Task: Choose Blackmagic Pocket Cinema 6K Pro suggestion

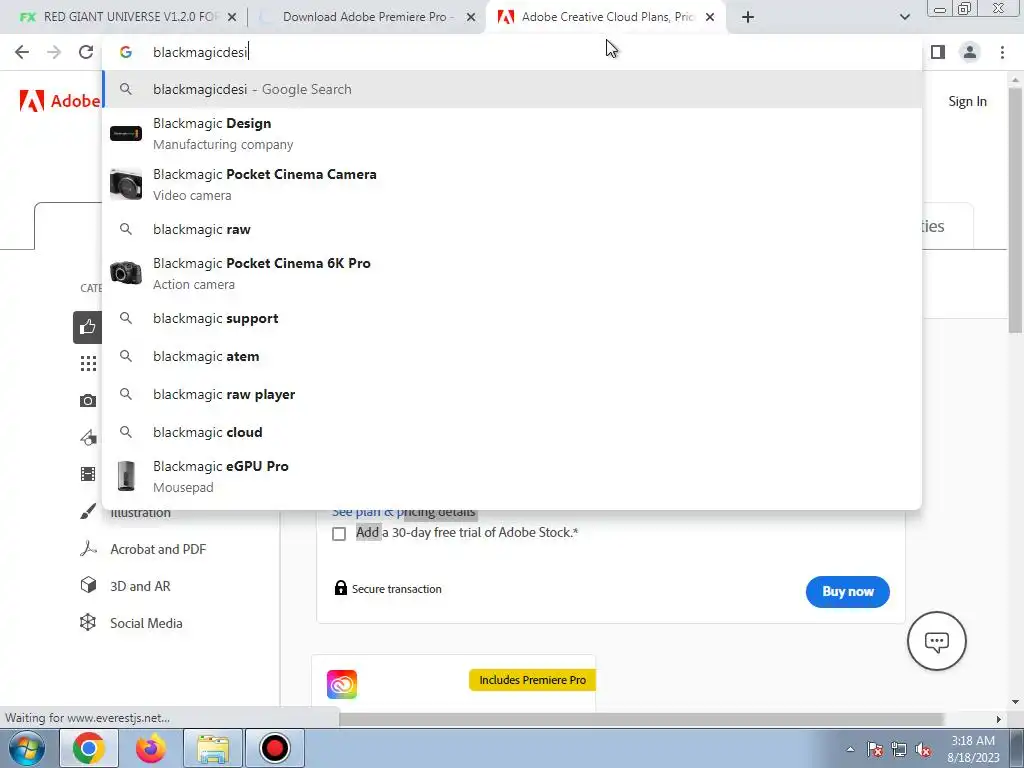Action: (x=512, y=273)
